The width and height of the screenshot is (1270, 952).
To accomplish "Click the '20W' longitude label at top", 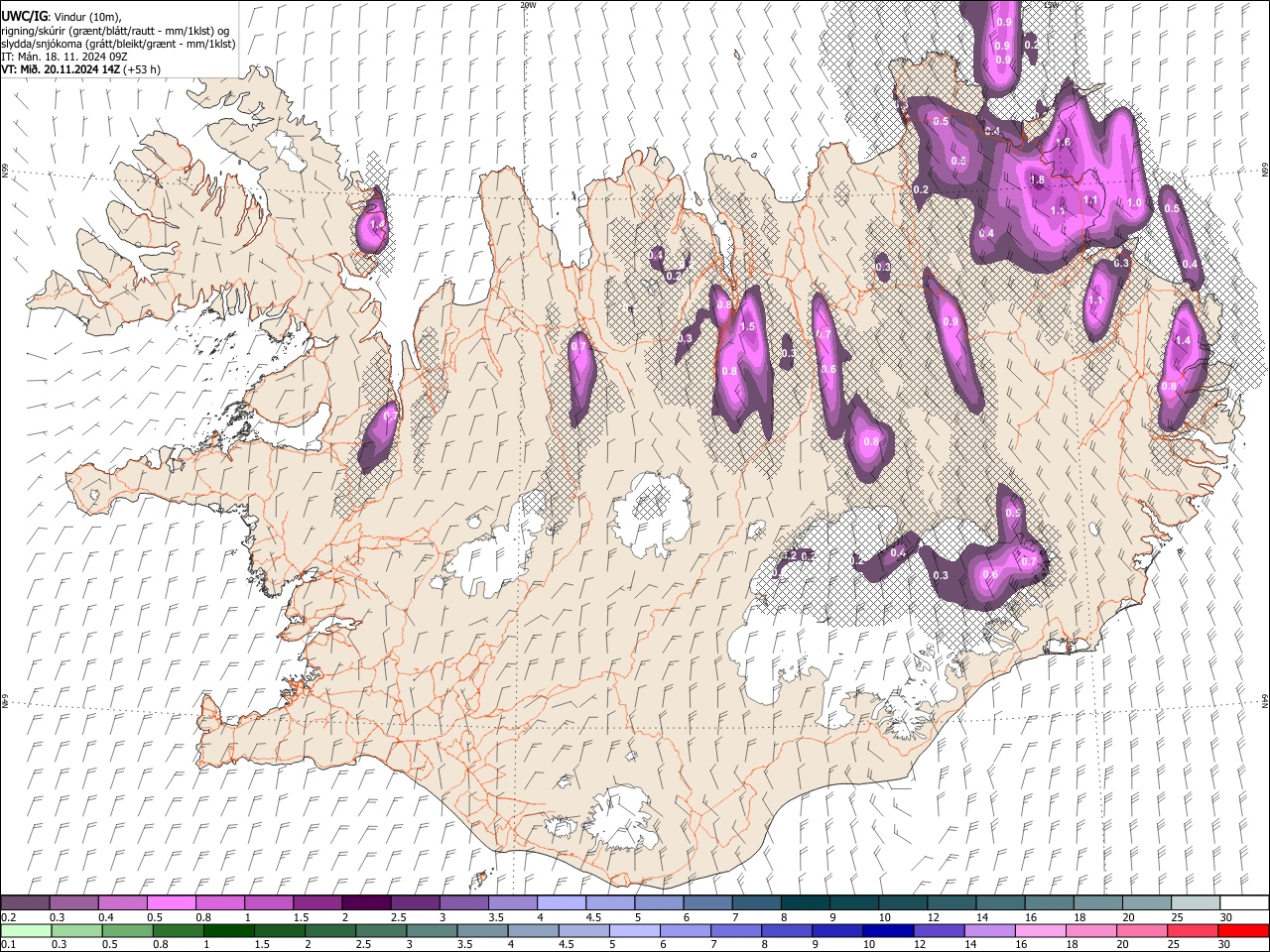I will [x=528, y=5].
